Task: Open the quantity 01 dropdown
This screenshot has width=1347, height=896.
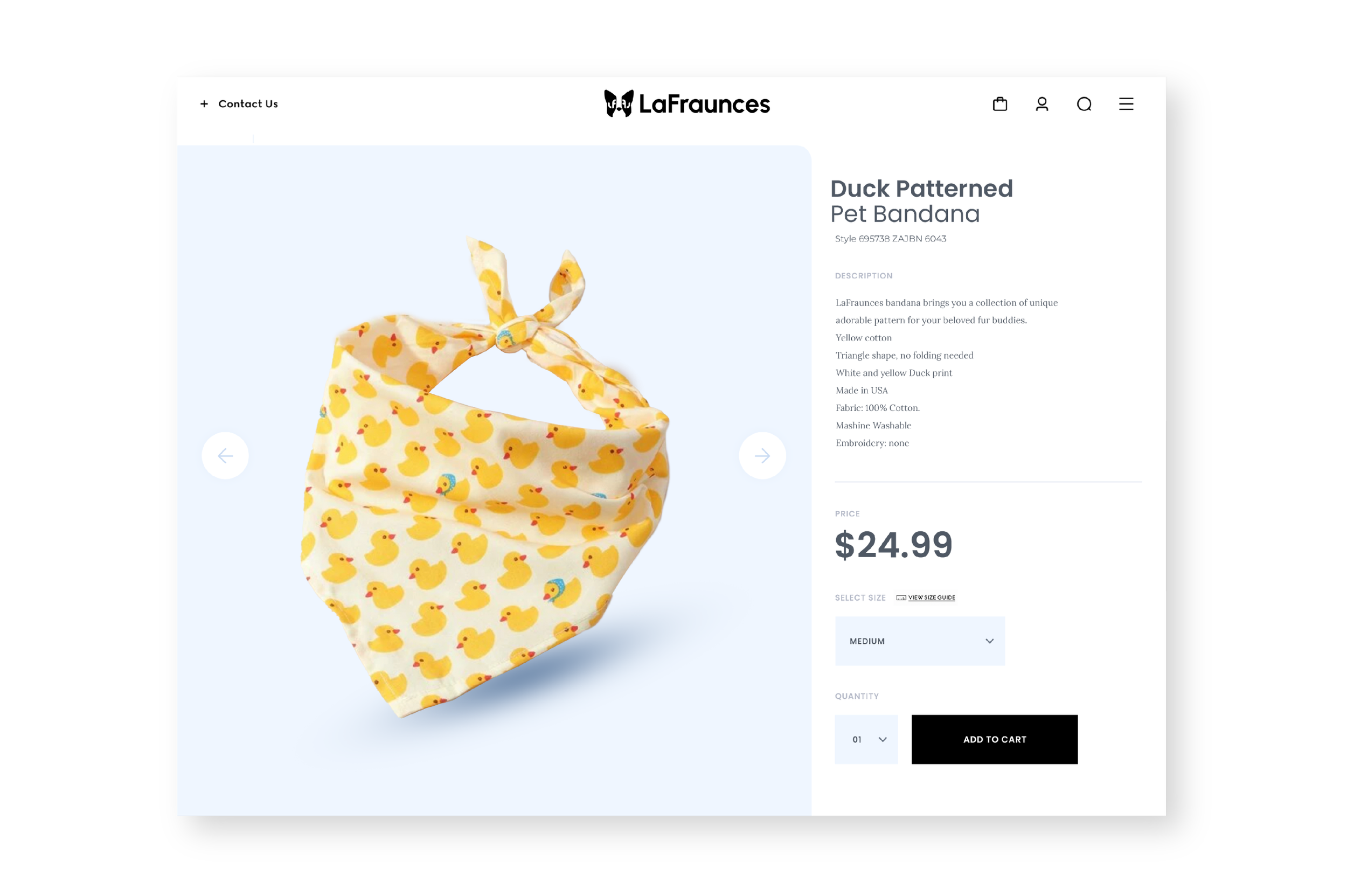Action: pos(866,739)
